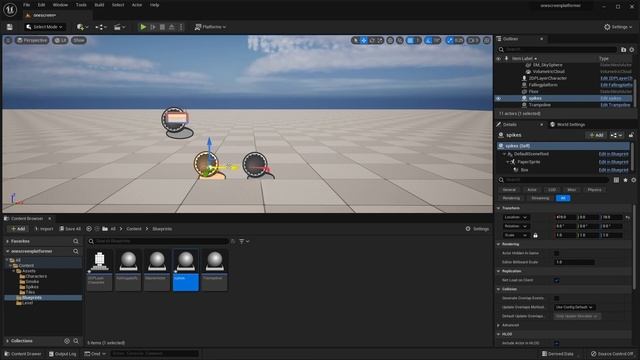Click the Unreal Engine logo
The image size is (640, 360).
pos(10,9)
